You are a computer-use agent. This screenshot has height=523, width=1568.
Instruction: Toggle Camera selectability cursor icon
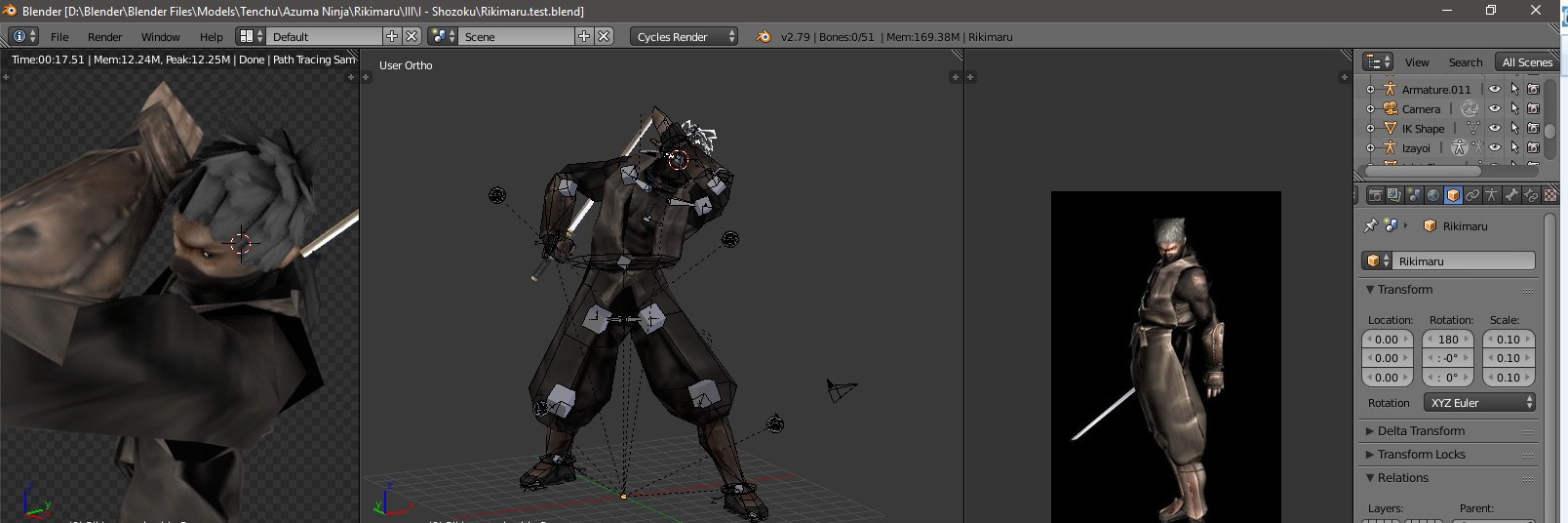tap(1514, 108)
